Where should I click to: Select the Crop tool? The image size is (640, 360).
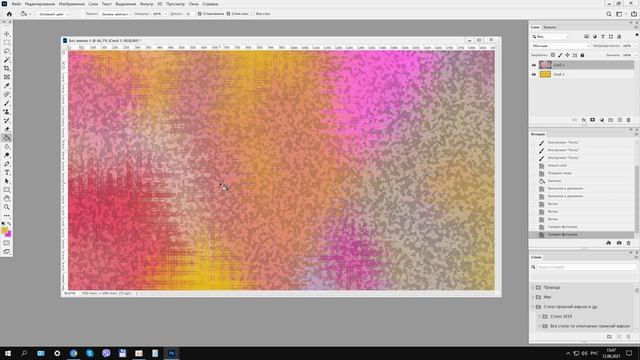click(7, 69)
